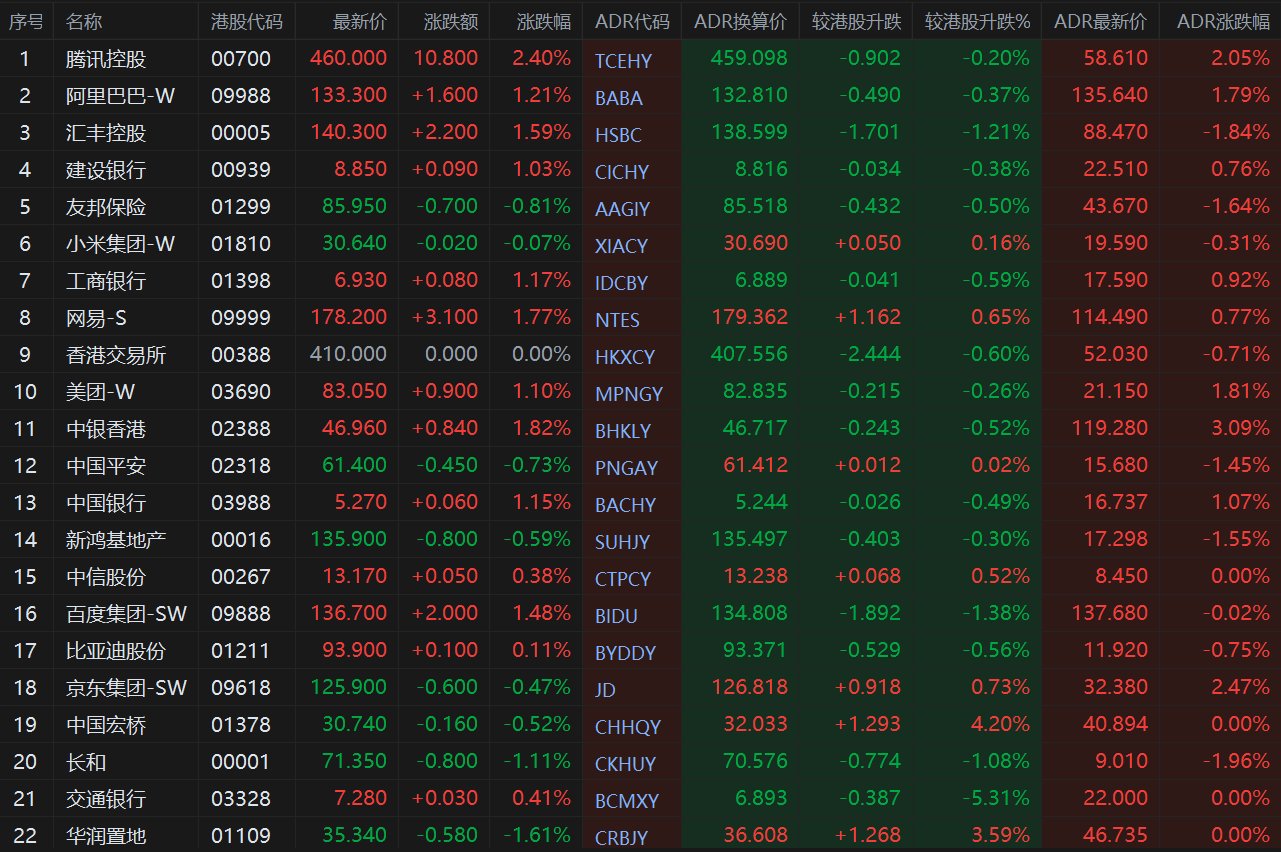Select the JD ADR code
The height and width of the screenshot is (852, 1281).
pos(605,691)
